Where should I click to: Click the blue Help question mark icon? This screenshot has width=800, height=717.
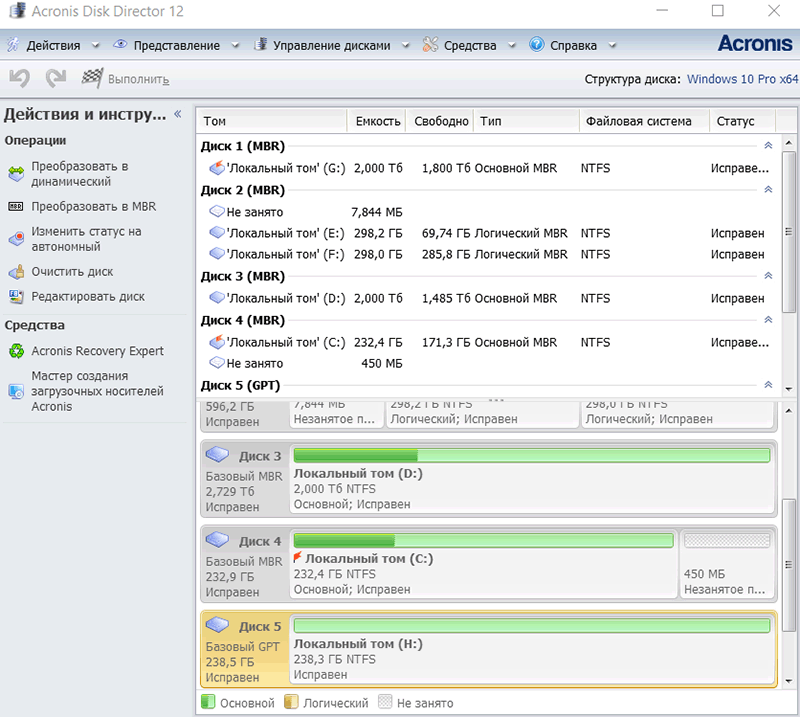[536, 45]
